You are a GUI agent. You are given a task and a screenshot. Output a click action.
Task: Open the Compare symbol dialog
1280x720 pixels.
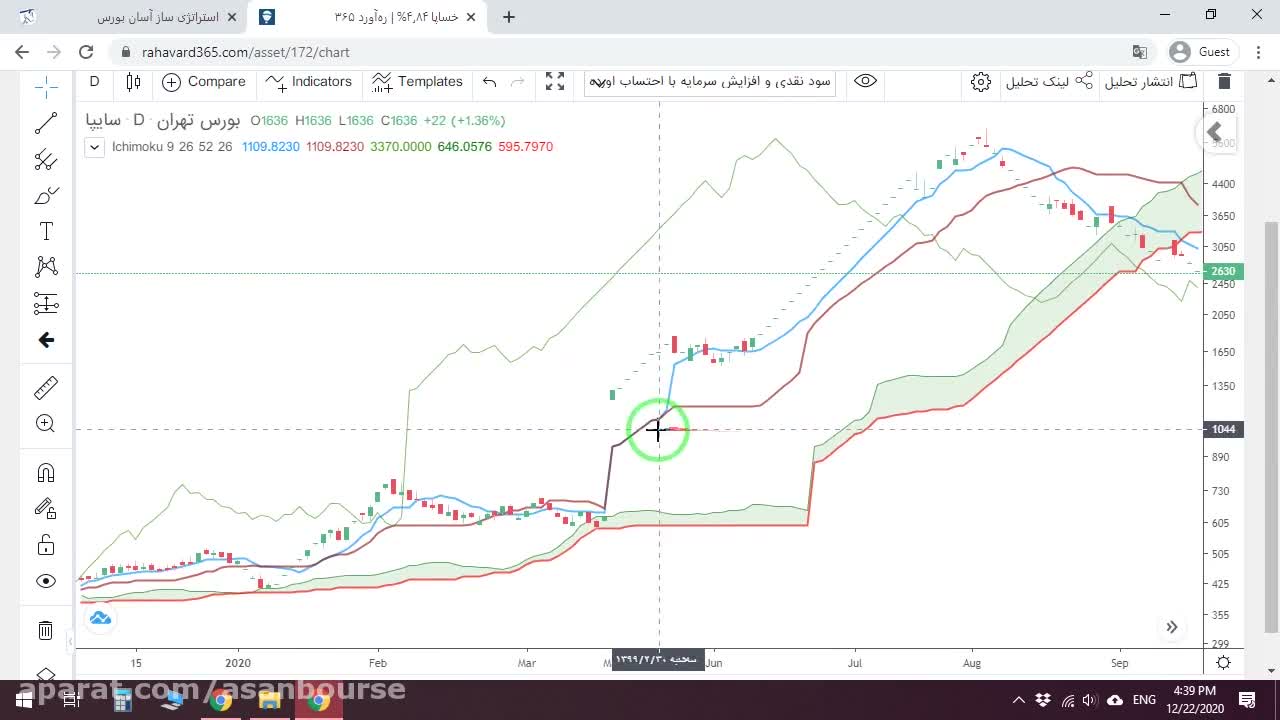click(x=204, y=82)
